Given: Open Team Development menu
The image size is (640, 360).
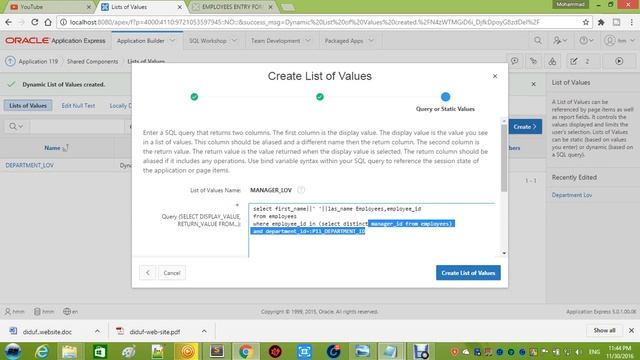Looking at the screenshot, I should tap(276, 41).
